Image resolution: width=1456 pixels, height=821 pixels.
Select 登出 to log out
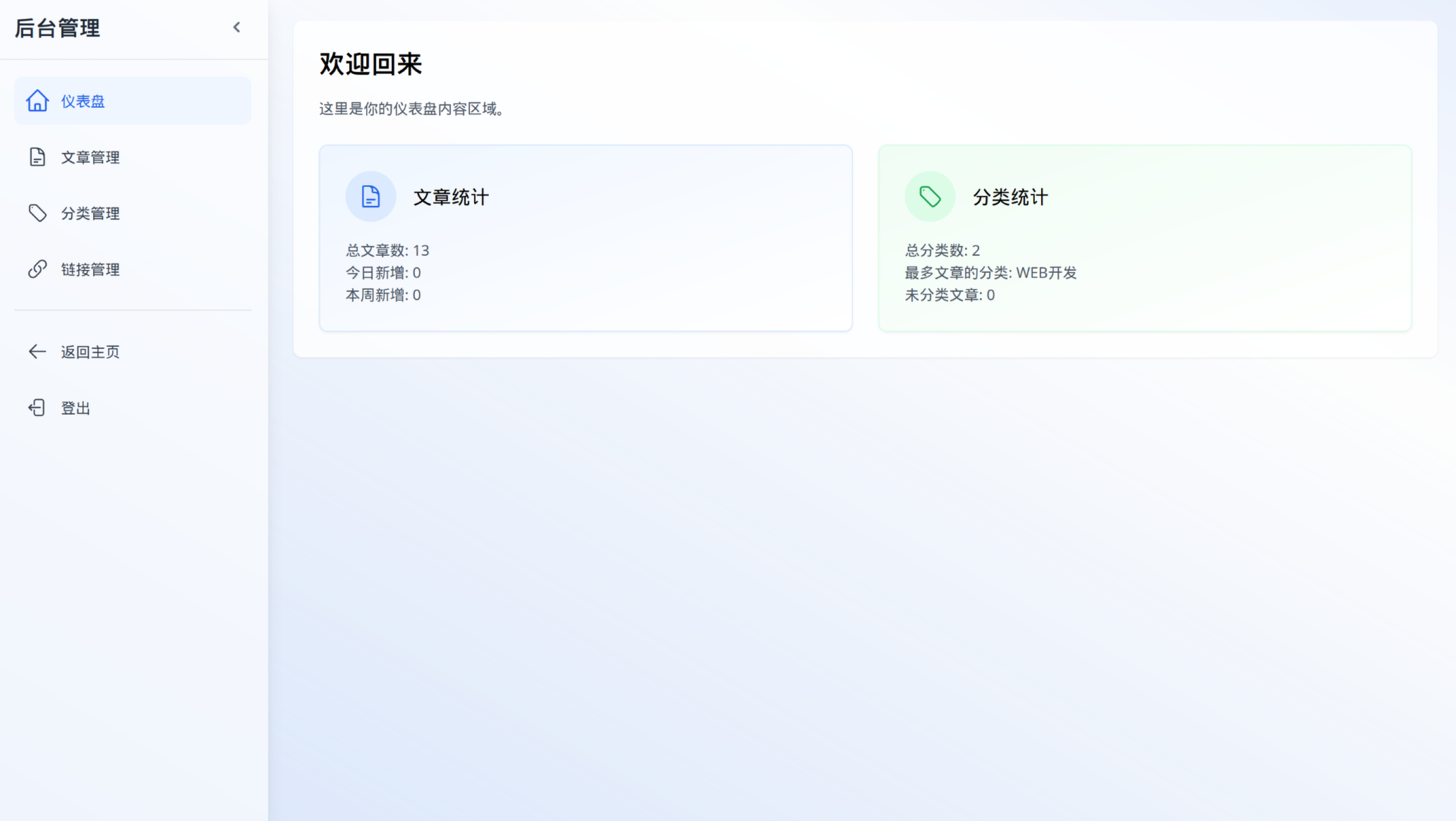pyautogui.click(x=133, y=408)
